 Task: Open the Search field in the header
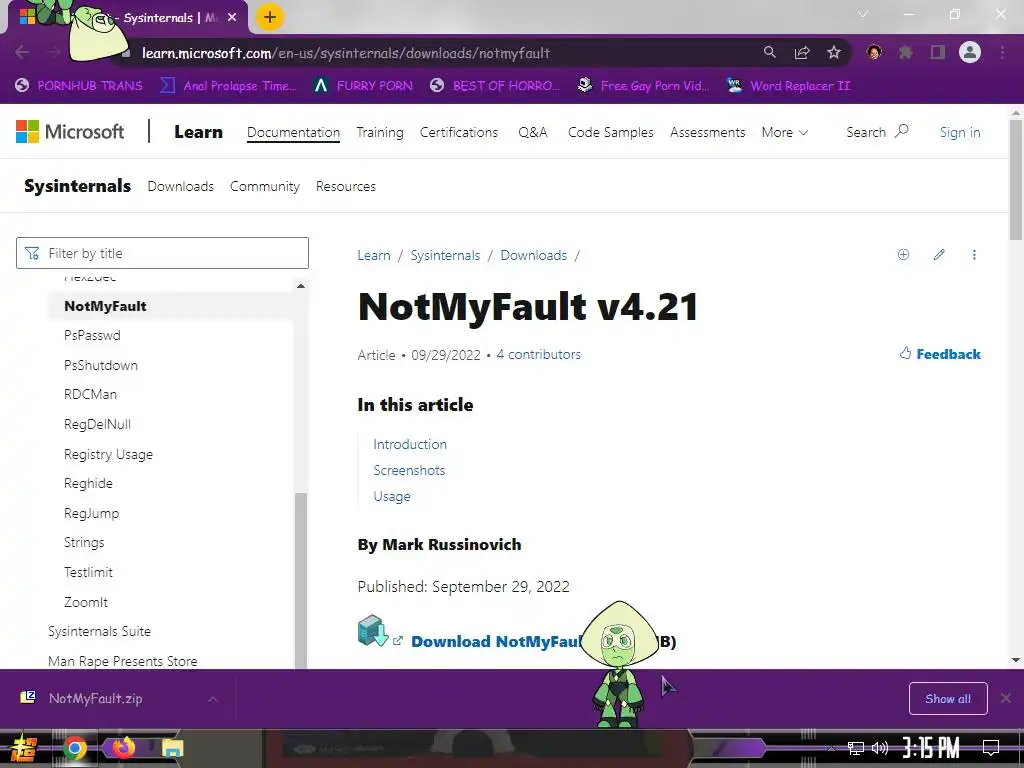point(877,132)
